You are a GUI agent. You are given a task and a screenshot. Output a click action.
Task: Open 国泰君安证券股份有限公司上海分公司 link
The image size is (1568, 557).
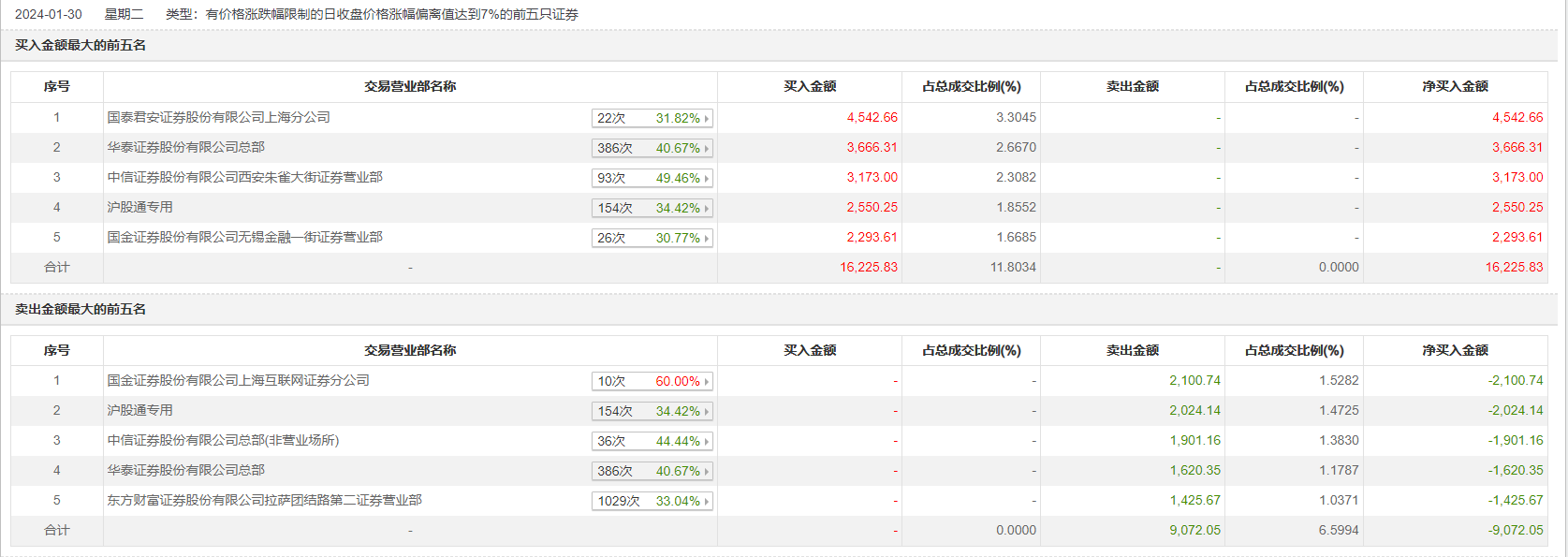click(218, 117)
